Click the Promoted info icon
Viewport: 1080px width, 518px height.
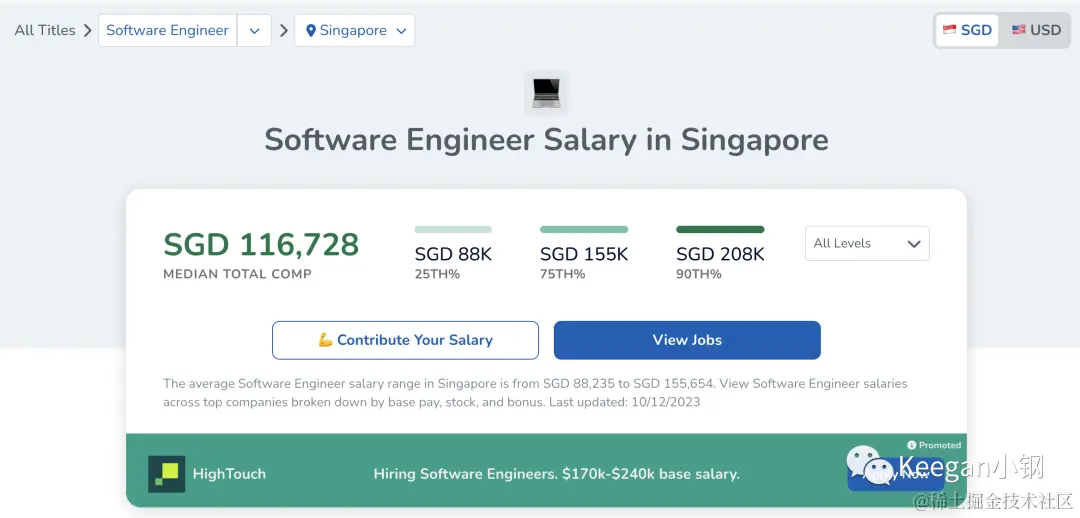911,445
